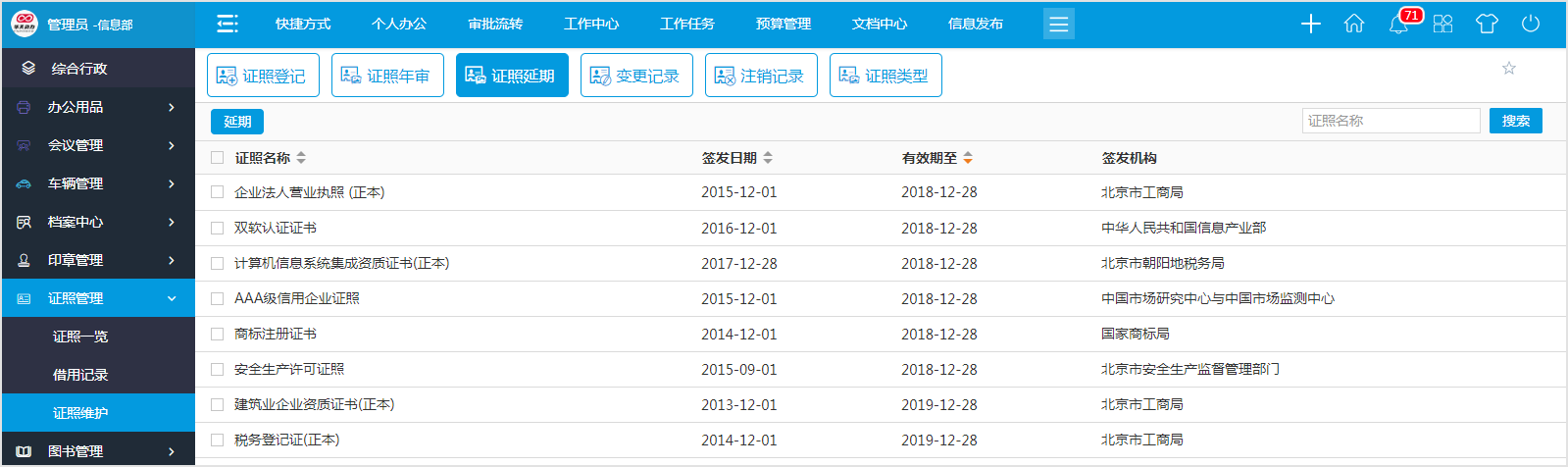Click the 综合行政 layers icon
1568x467 pixels.
point(29,68)
